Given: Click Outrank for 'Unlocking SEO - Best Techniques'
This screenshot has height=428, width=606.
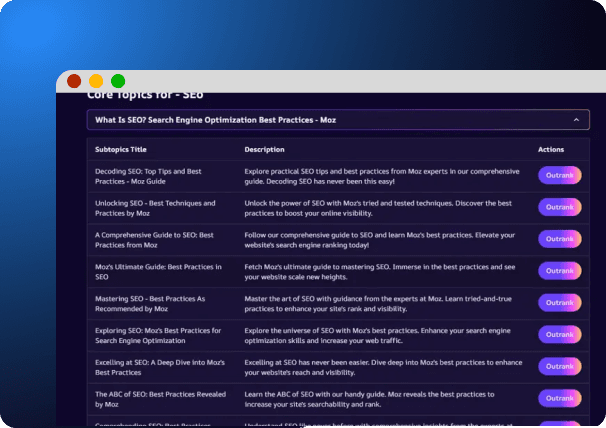Looking at the screenshot, I should [x=560, y=207].
